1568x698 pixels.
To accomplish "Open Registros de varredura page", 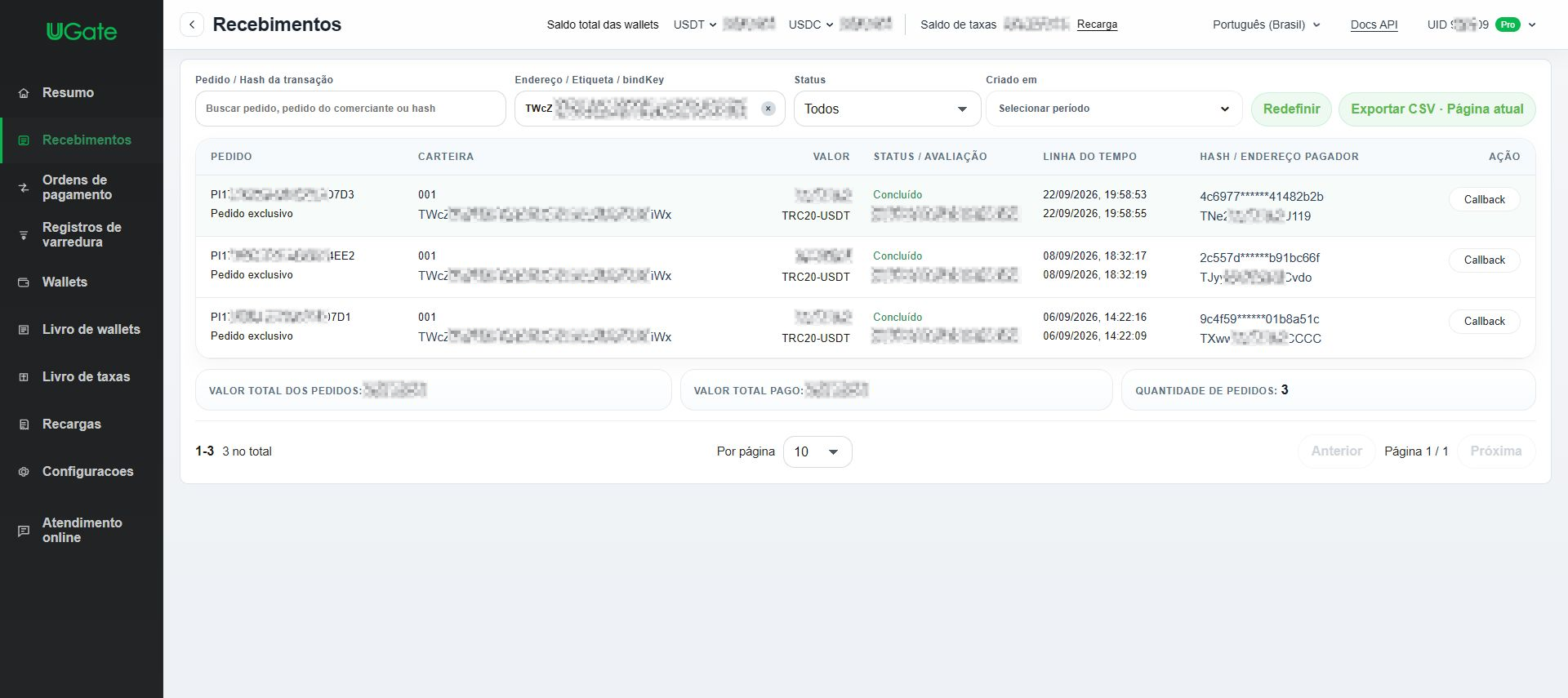I will point(82,235).
